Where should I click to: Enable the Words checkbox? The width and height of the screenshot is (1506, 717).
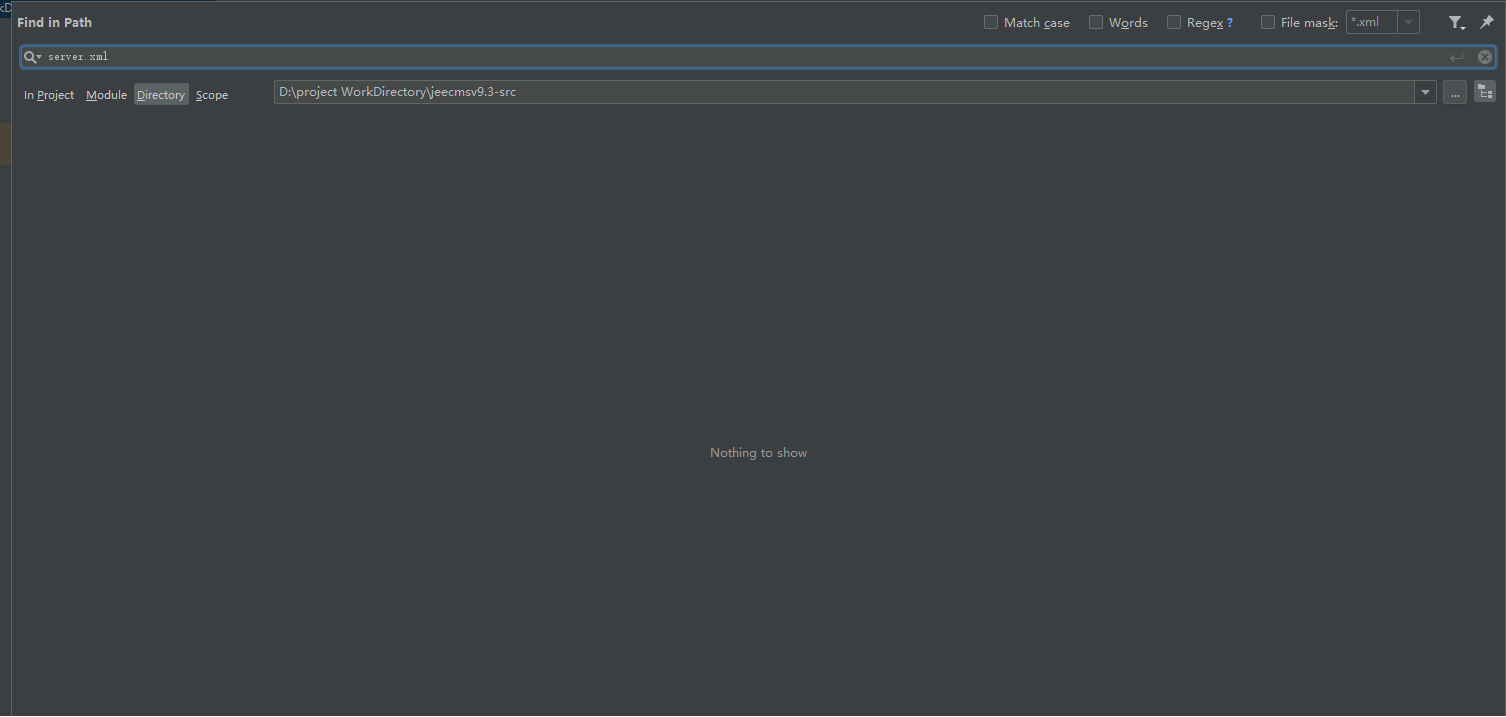point(1096,22)
